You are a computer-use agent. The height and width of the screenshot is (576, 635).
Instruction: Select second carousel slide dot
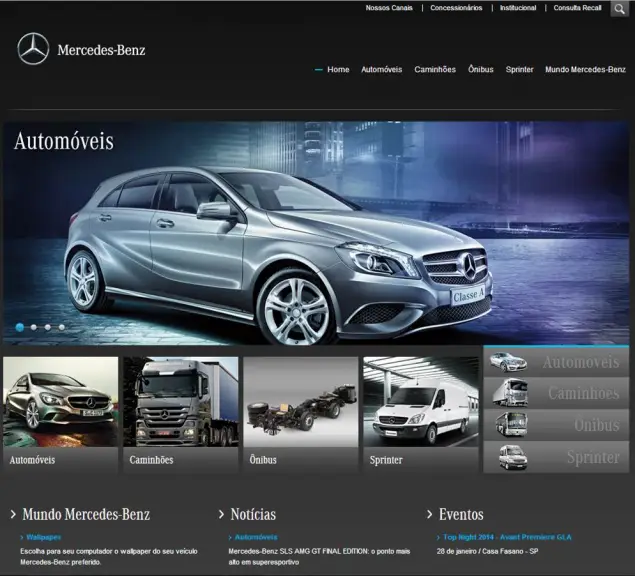click(34, 327)
